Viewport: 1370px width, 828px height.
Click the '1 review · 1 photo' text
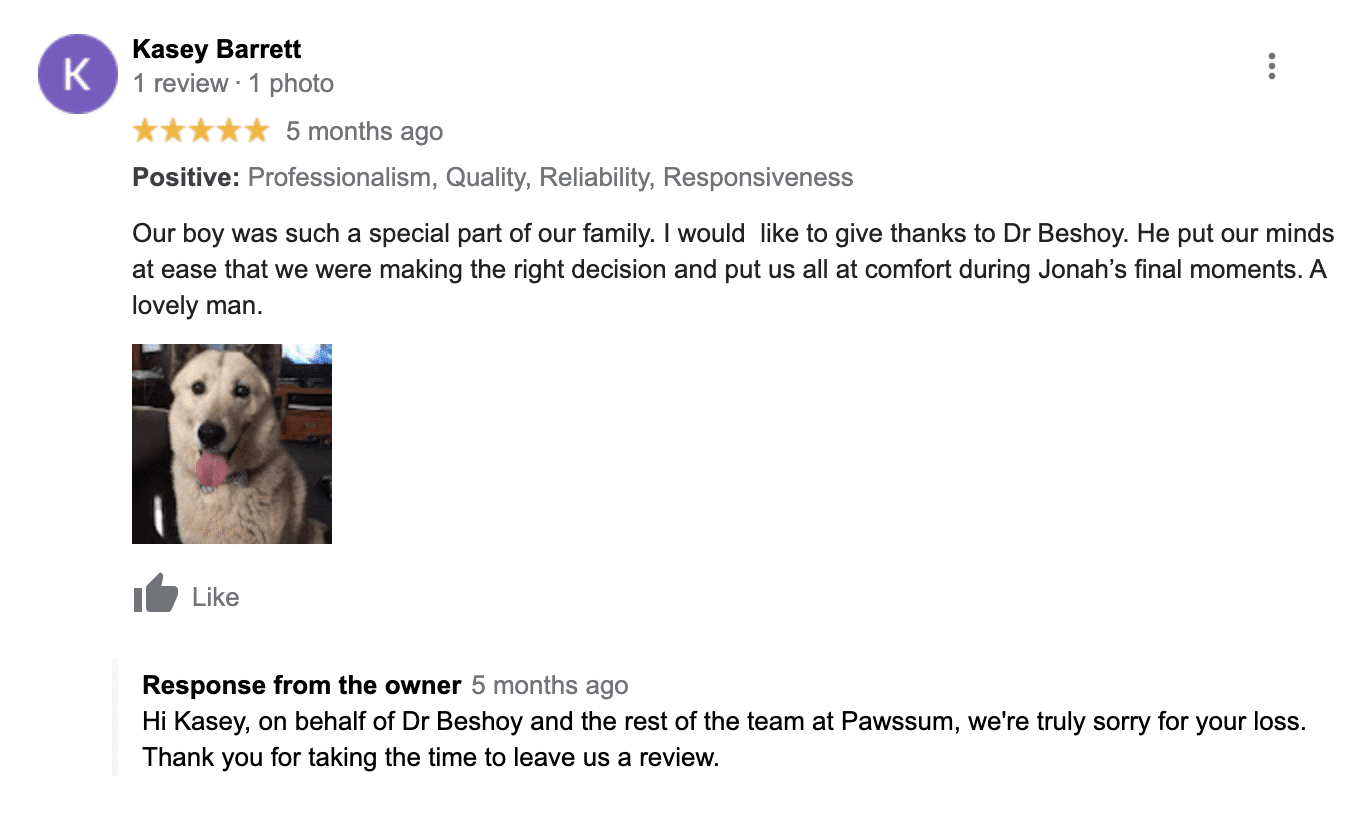coord(233,84)
